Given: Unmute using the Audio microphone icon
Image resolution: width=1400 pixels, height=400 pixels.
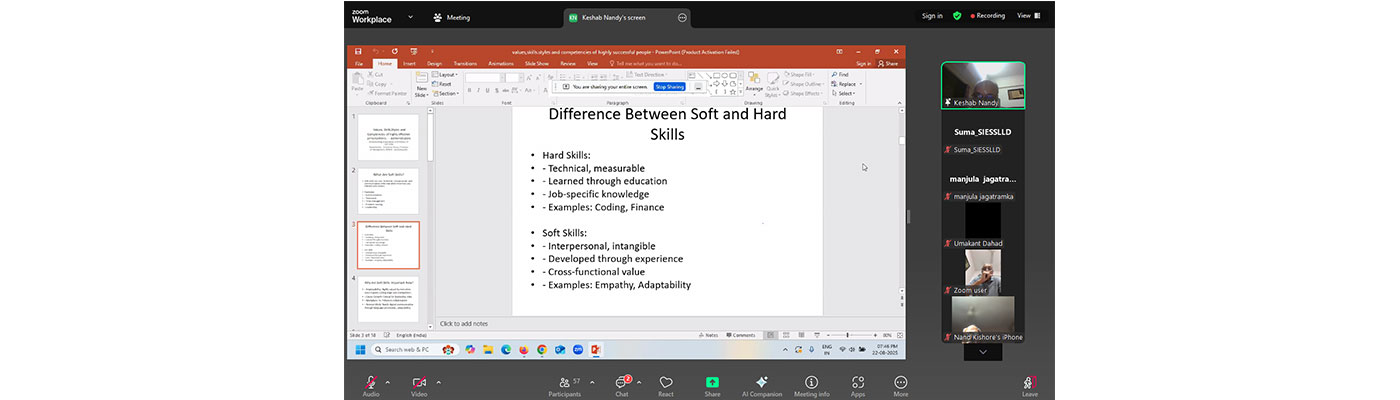Looking at the screenshot, I should point(370,383).
